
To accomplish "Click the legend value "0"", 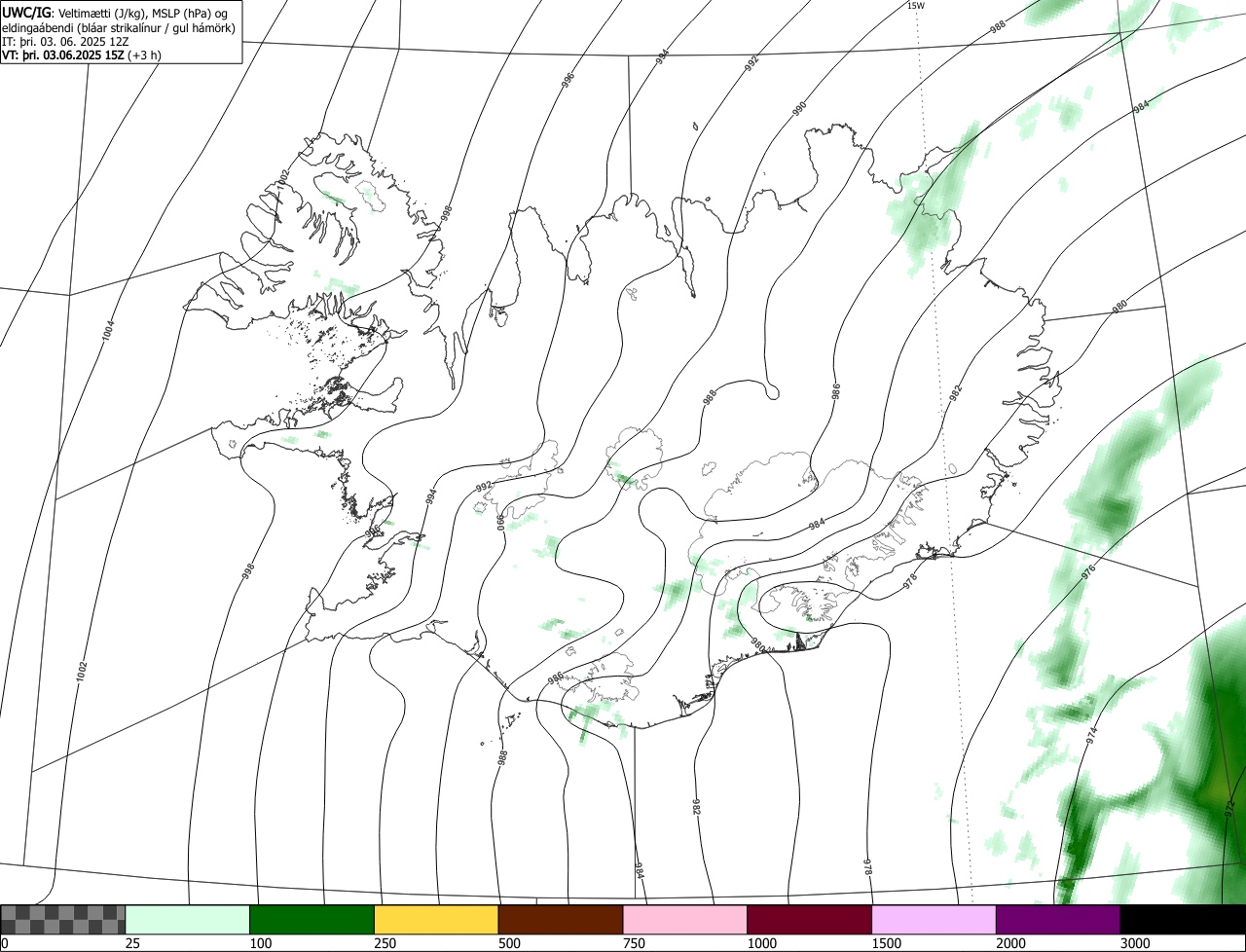I will 5,943.
